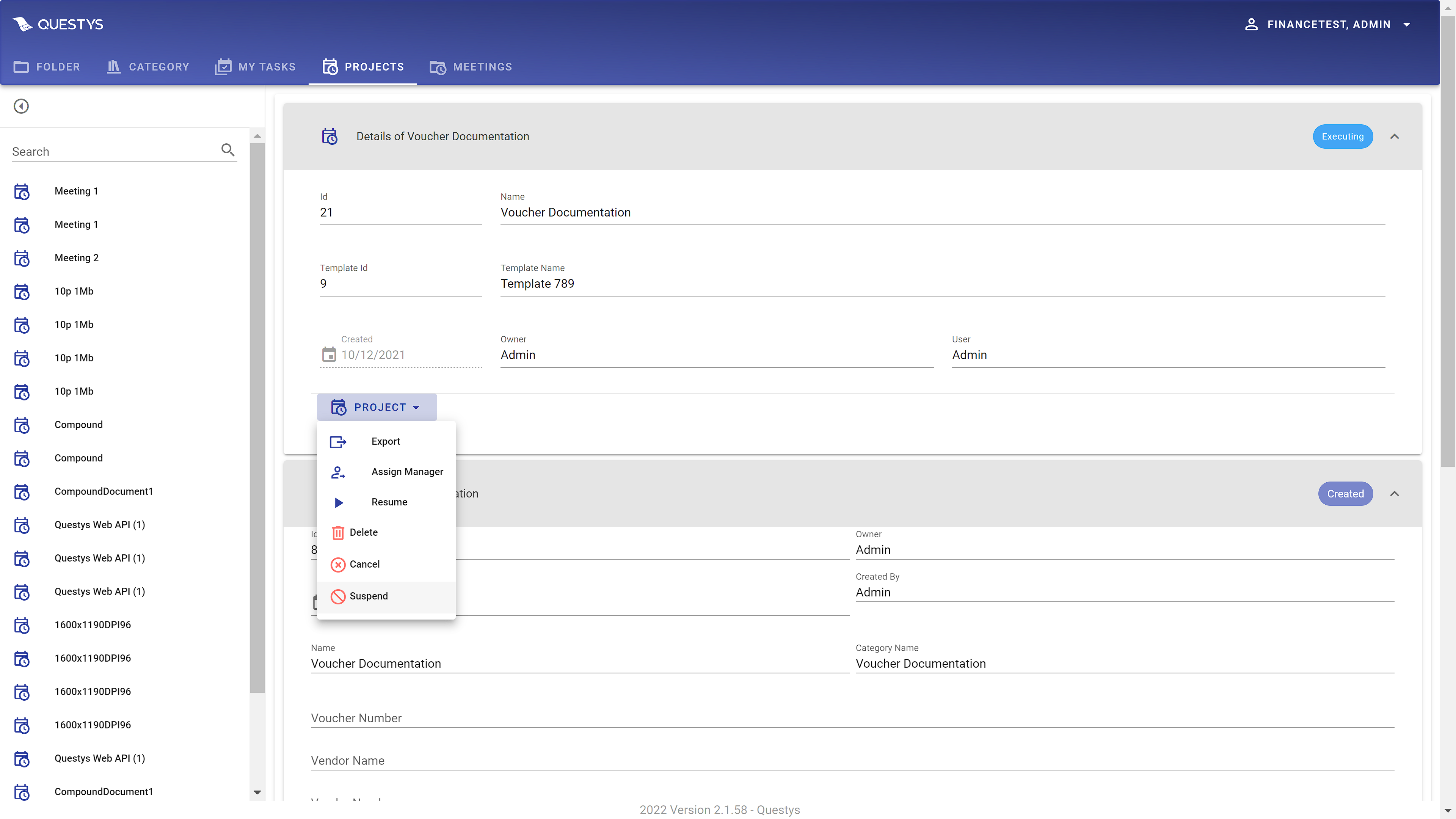Select Cancel in the Project menu

(x=386, y=564)
